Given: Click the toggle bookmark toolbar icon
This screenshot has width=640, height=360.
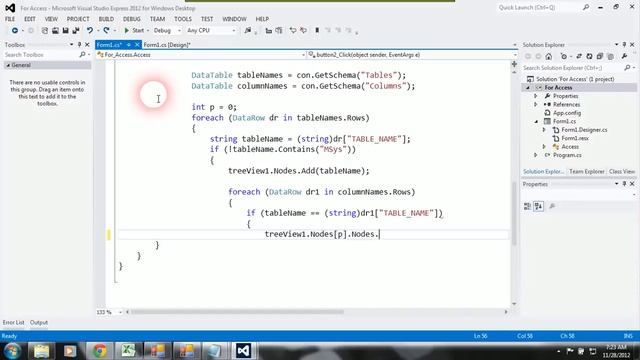Looking at the screenshot, I should [317, 31].
